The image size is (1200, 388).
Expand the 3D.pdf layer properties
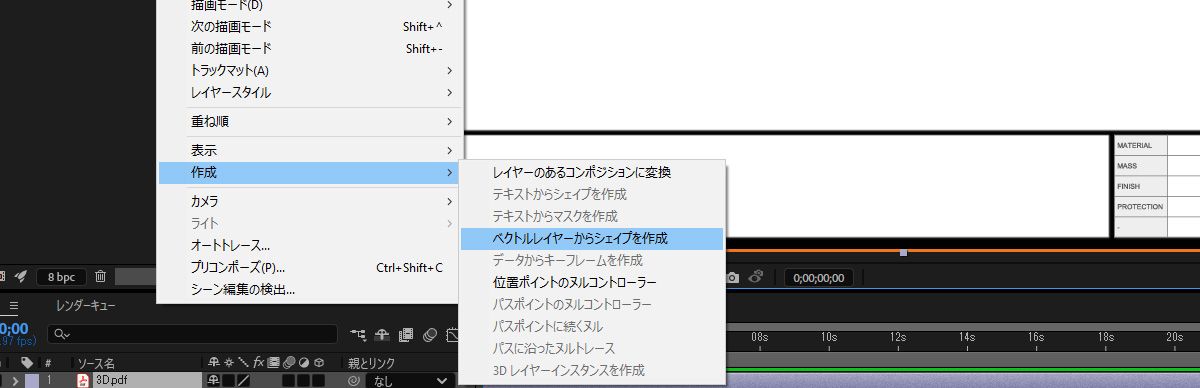15,381
